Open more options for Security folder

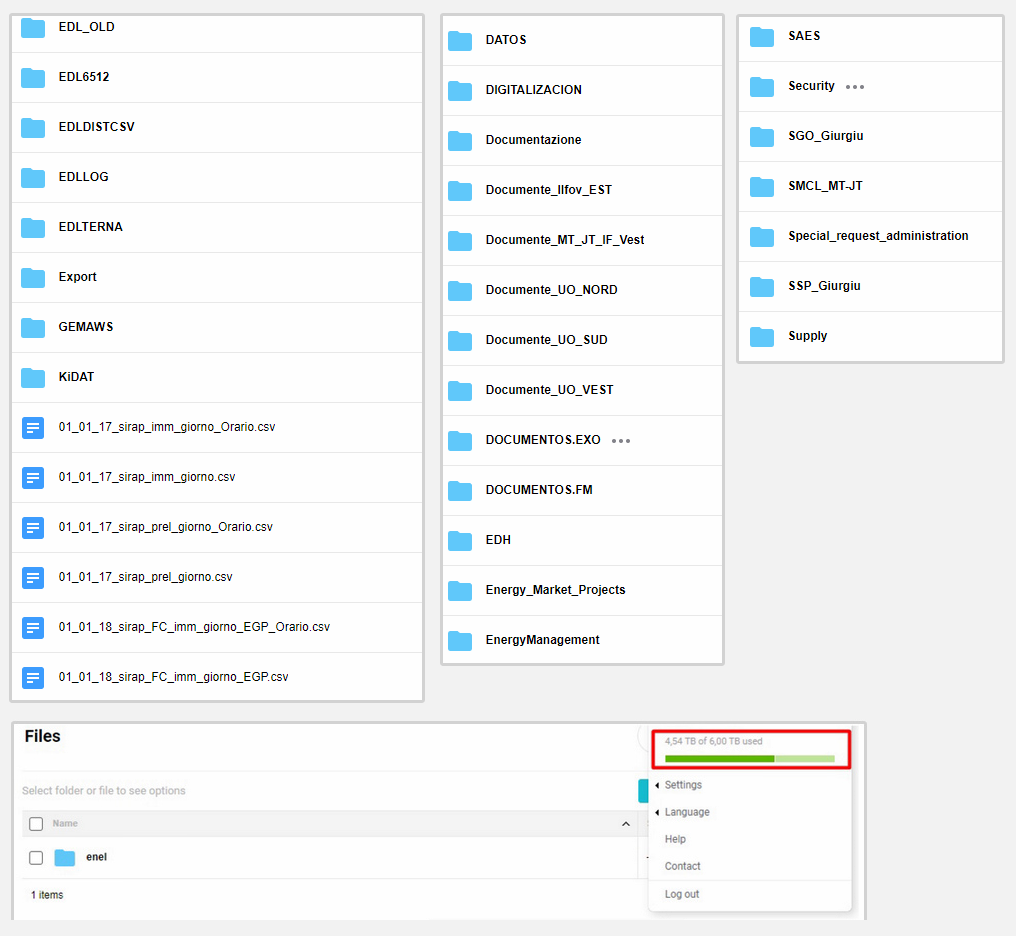pyautogui.click(x=855, y=87)
